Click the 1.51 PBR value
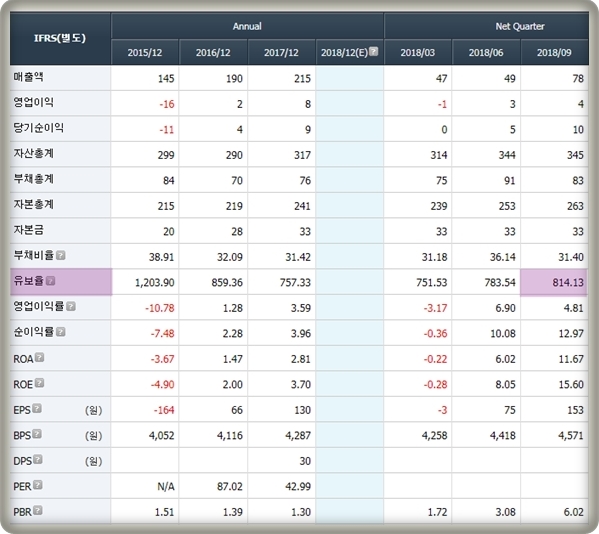This screenshot has height=534, width=599. click(165, 512)
